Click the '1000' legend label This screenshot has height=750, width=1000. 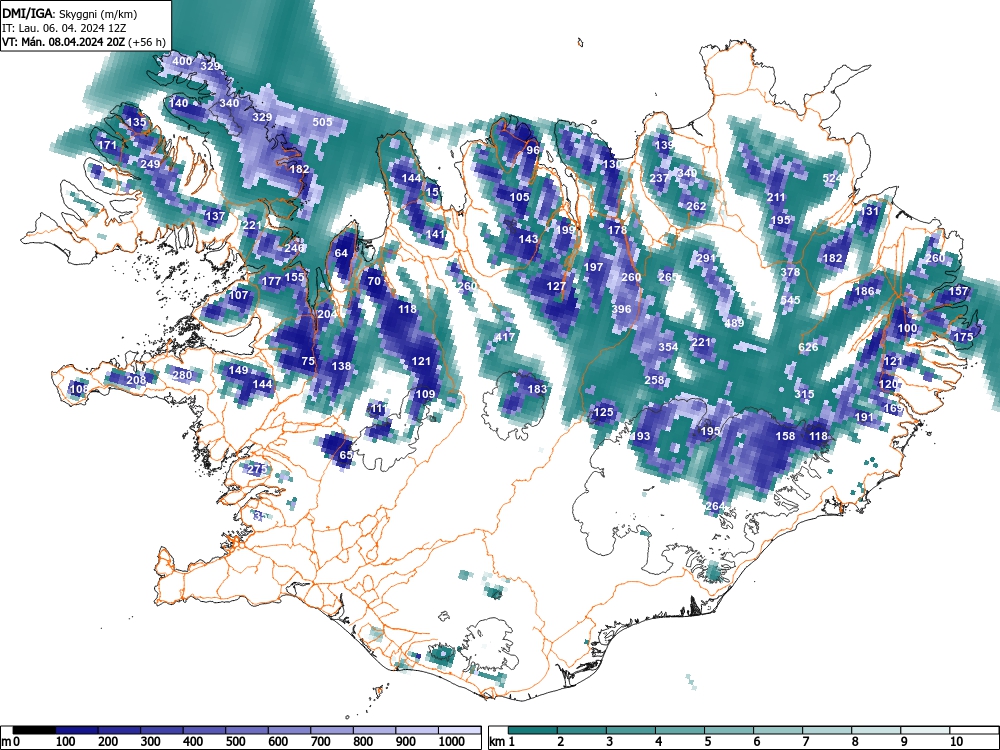pyautogui.click(x=452, y=741)
